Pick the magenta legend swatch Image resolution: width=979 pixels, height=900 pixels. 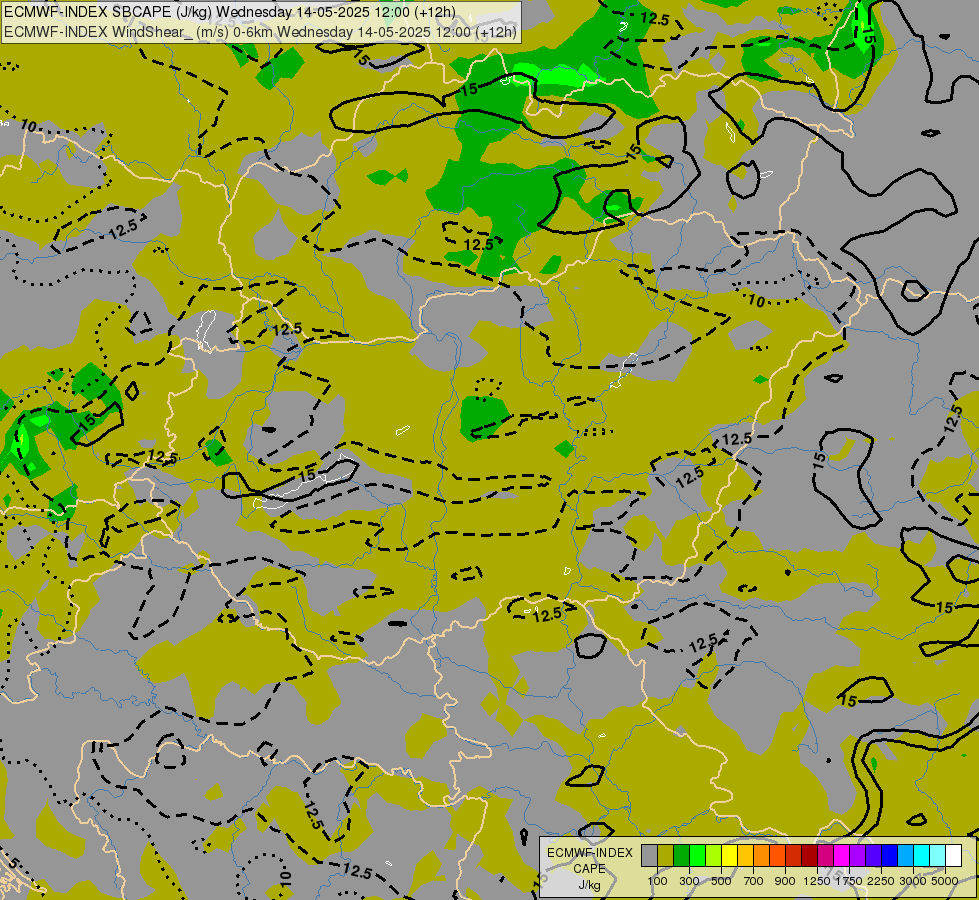842,856
